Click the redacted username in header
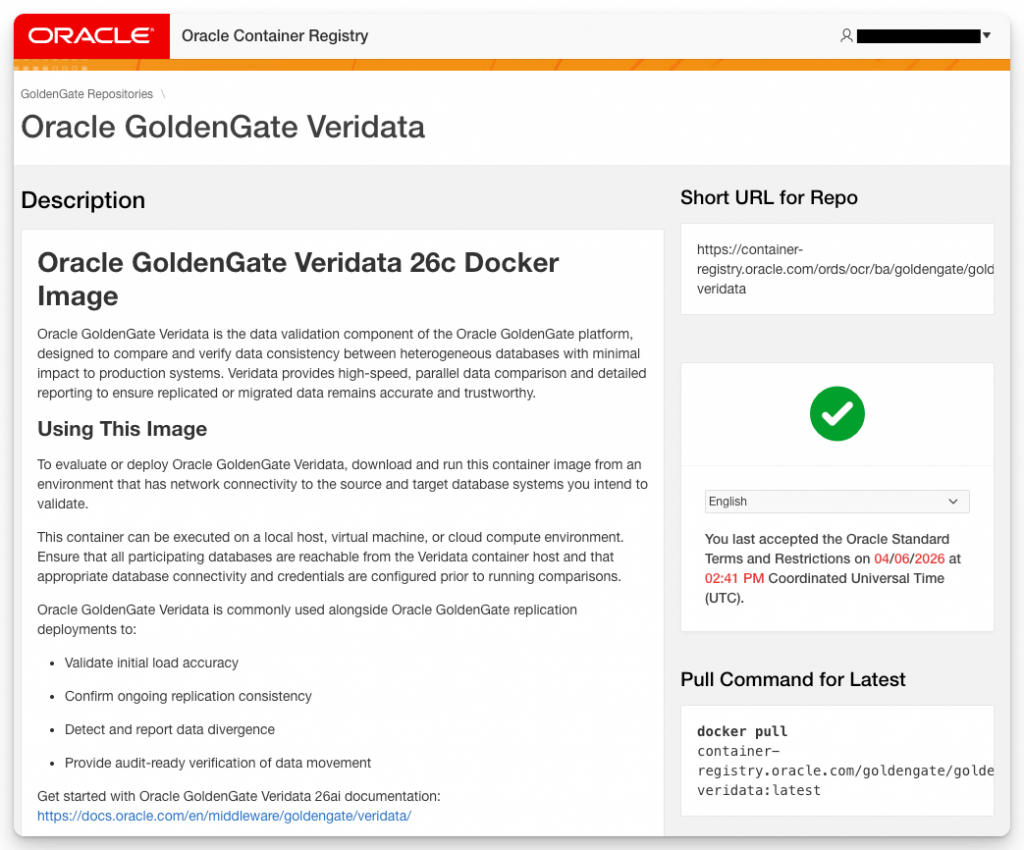 point(918,36)
